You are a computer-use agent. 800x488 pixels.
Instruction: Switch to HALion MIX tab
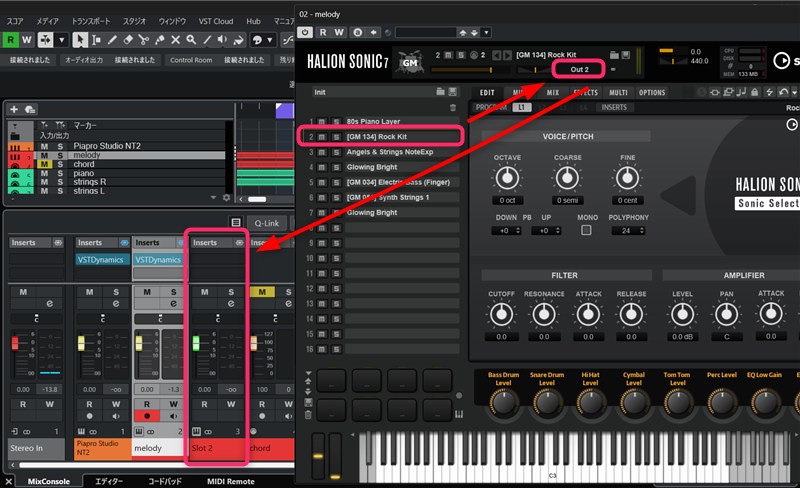coord(553,92)
